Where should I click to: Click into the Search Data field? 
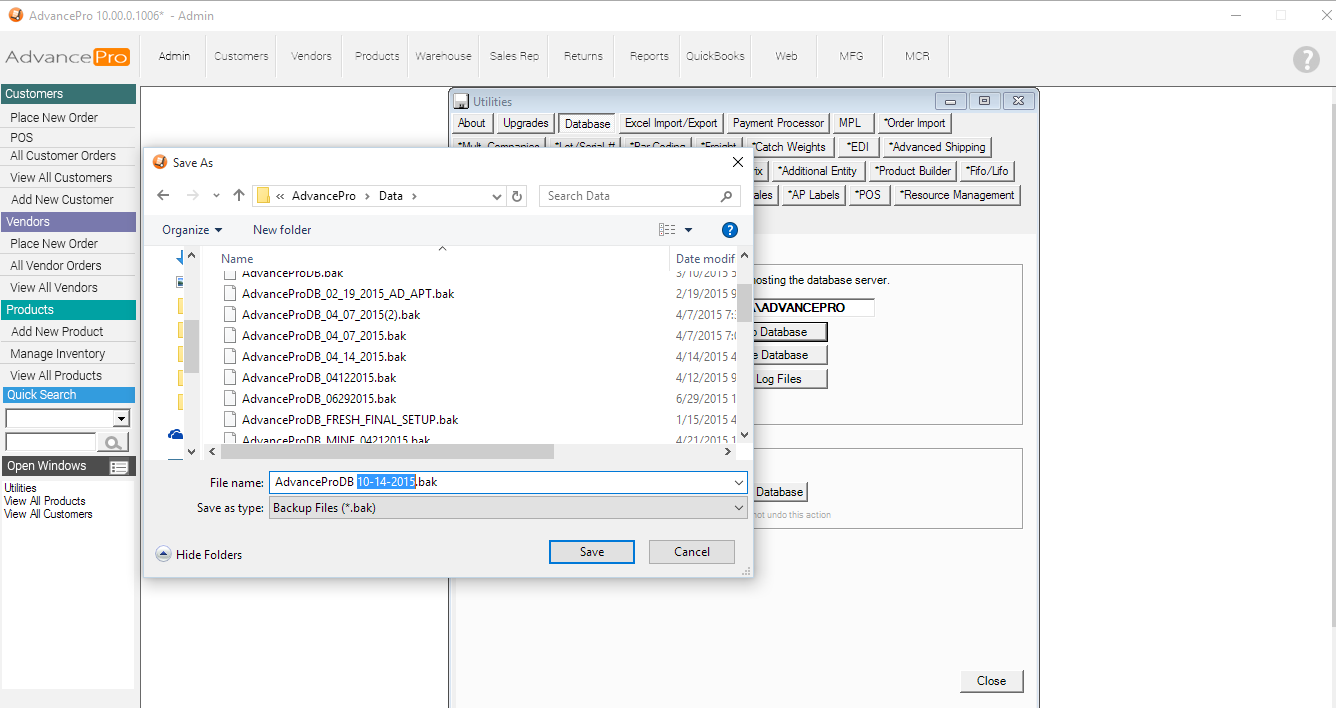click(630, 196)
